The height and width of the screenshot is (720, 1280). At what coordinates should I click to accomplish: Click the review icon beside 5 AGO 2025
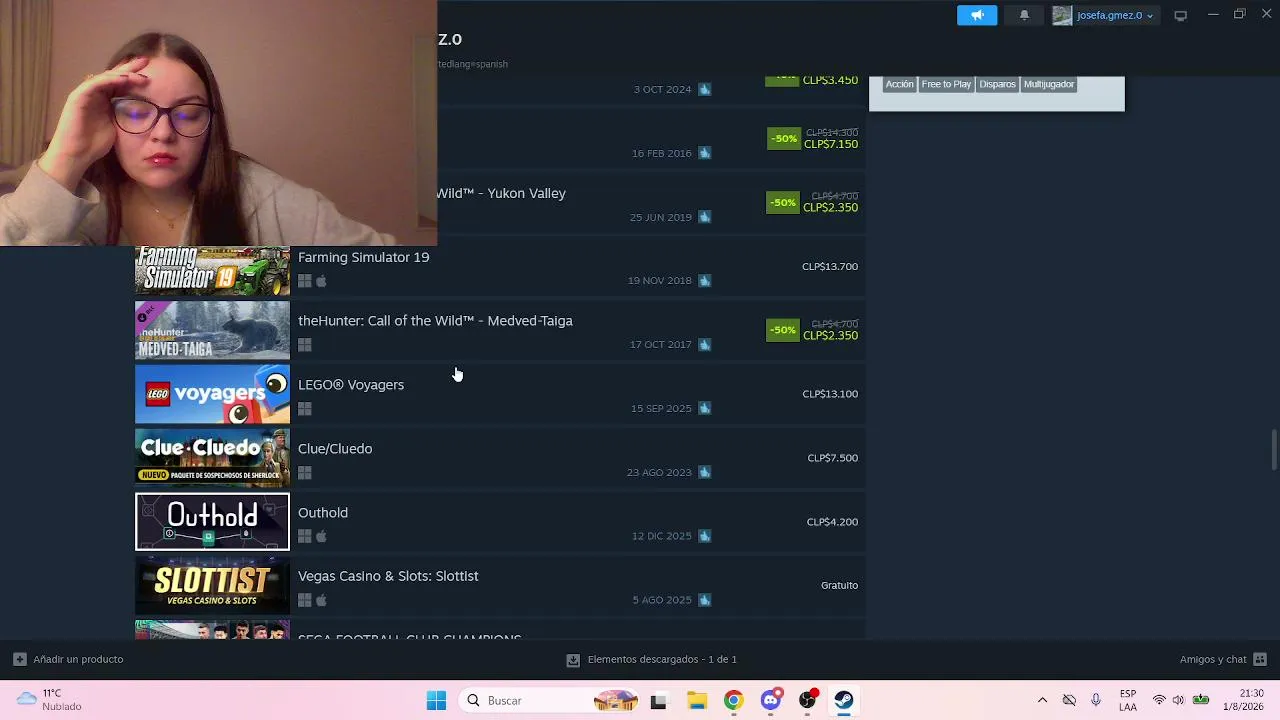(x=705, y=600)
